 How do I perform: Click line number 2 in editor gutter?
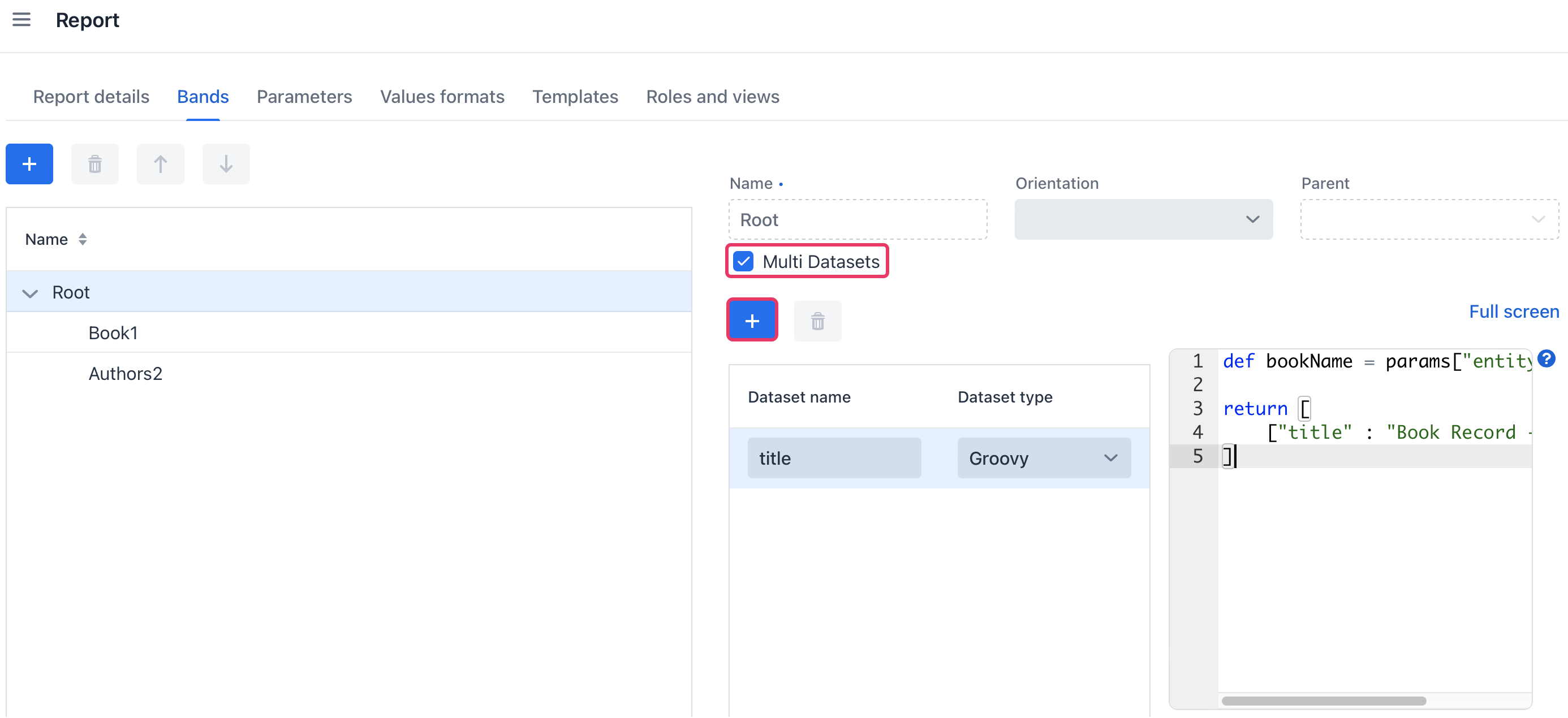click(x=1197, y=384)
